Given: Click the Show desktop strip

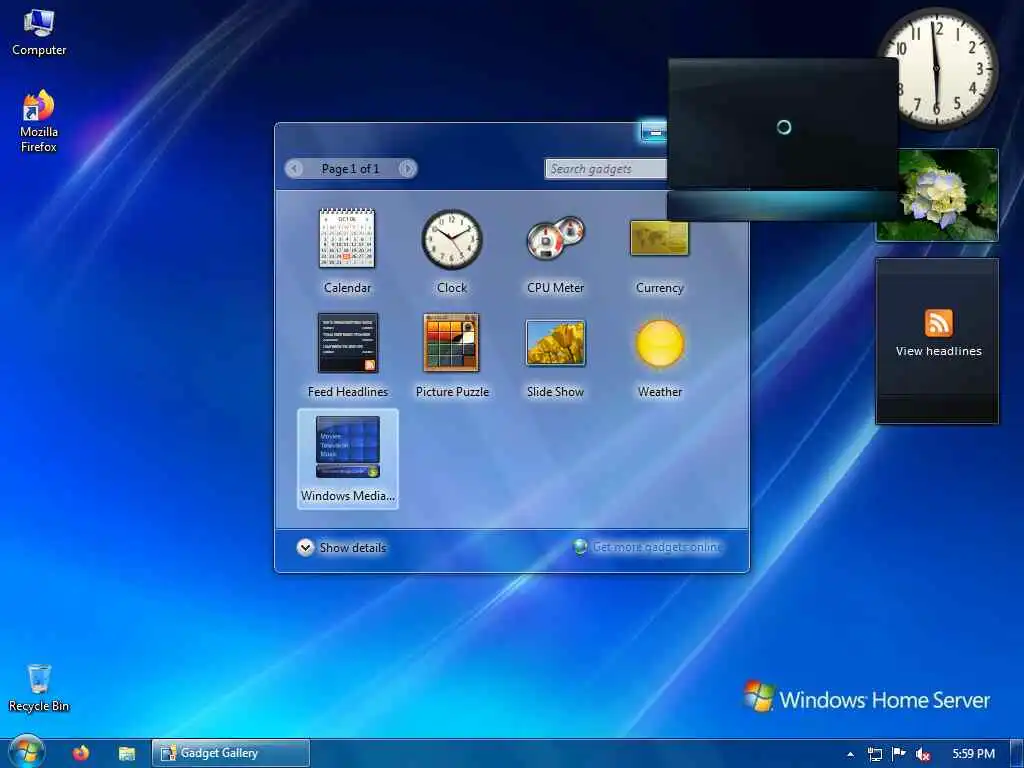Looking at the screenshot, I should pyautogui.click(x=1017, y=754).
